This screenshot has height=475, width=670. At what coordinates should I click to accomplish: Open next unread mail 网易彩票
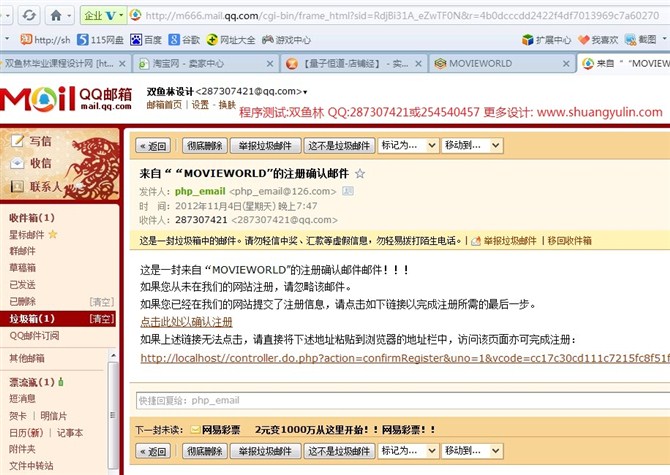pyautogui.click(x=221, y=430)
